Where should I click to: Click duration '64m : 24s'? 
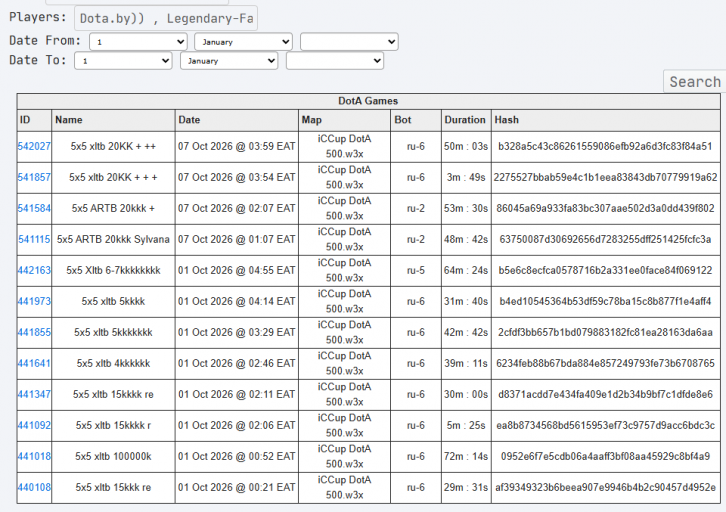pyautogui.click(x=465, y=270)
